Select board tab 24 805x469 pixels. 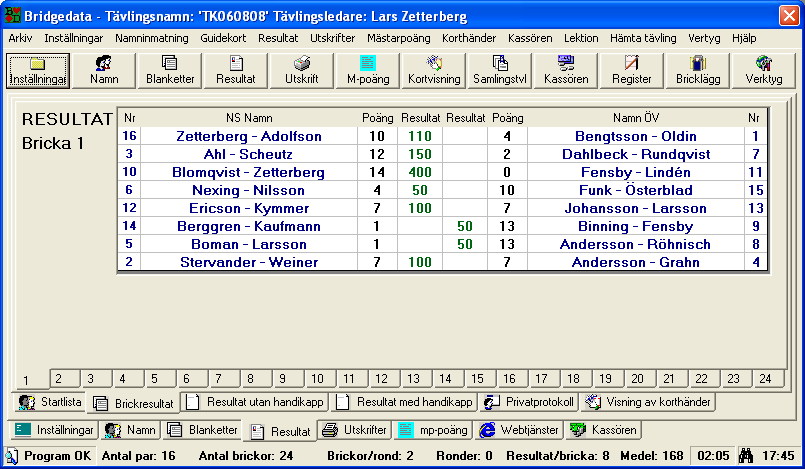[x=764, y=379]
